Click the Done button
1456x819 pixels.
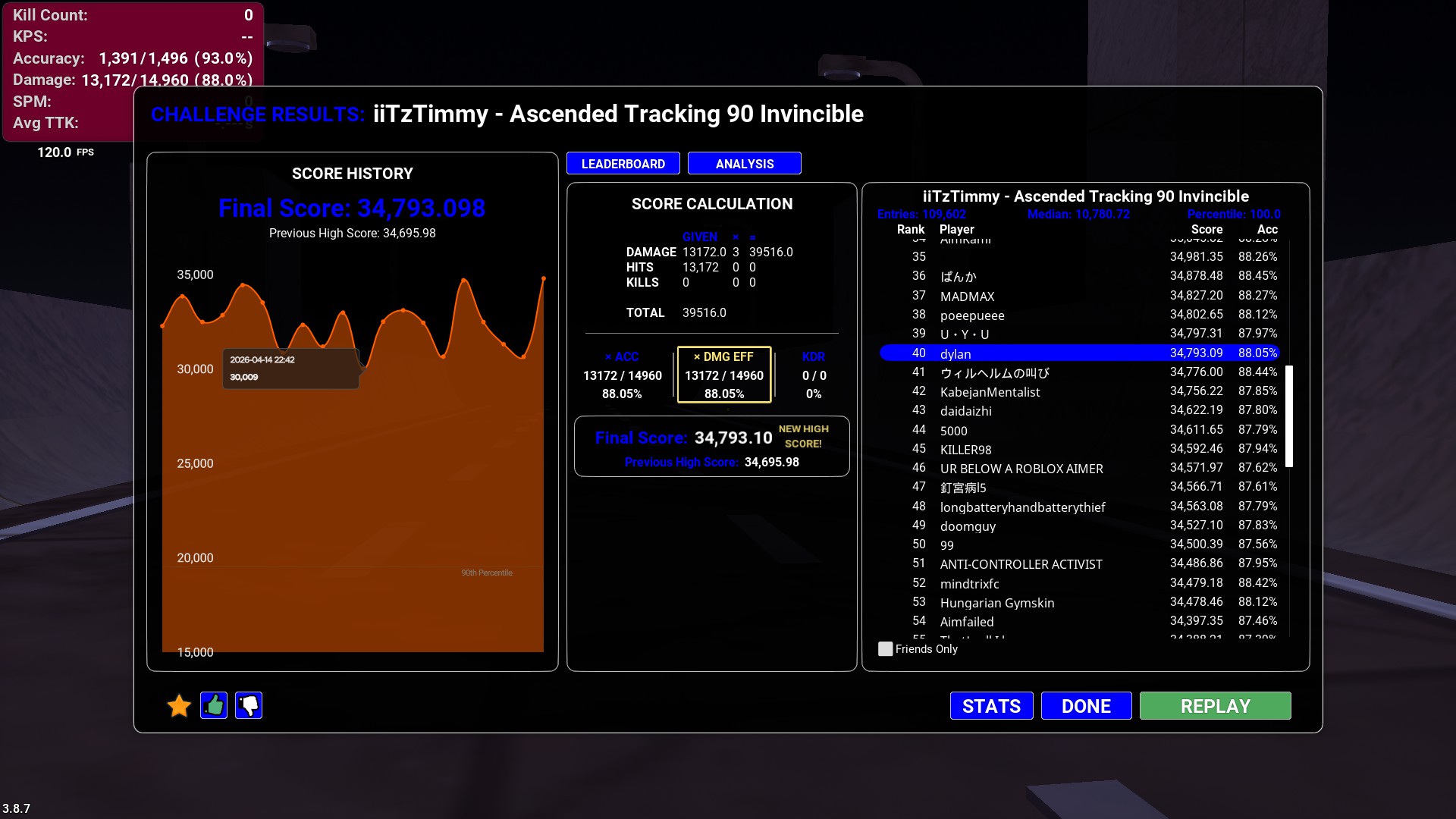coord(1085,706)
